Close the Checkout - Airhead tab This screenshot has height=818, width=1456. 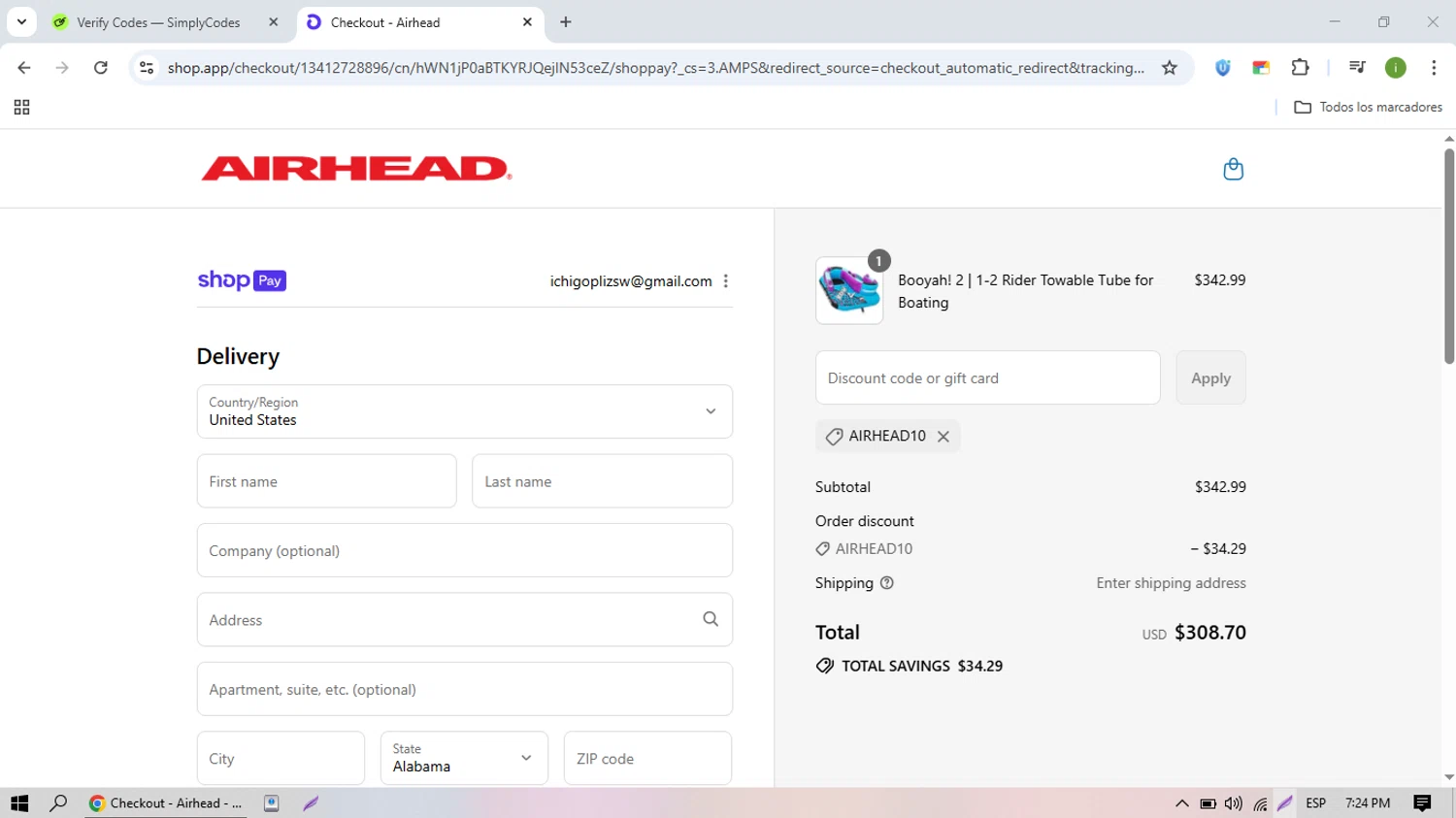(x=527, y=21)
